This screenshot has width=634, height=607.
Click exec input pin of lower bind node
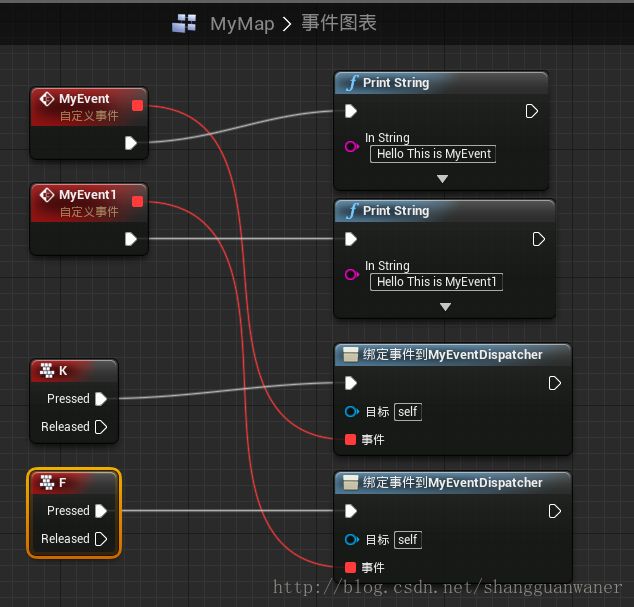coord(351,511)
